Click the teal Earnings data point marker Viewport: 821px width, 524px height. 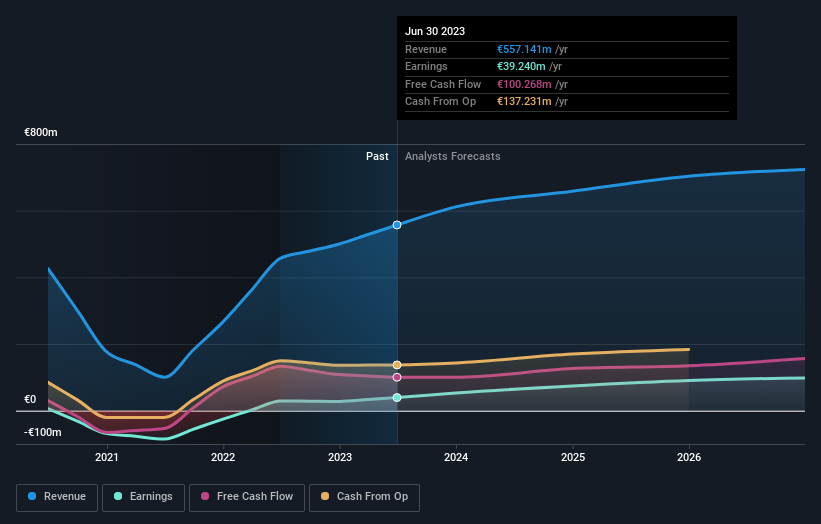397,397
